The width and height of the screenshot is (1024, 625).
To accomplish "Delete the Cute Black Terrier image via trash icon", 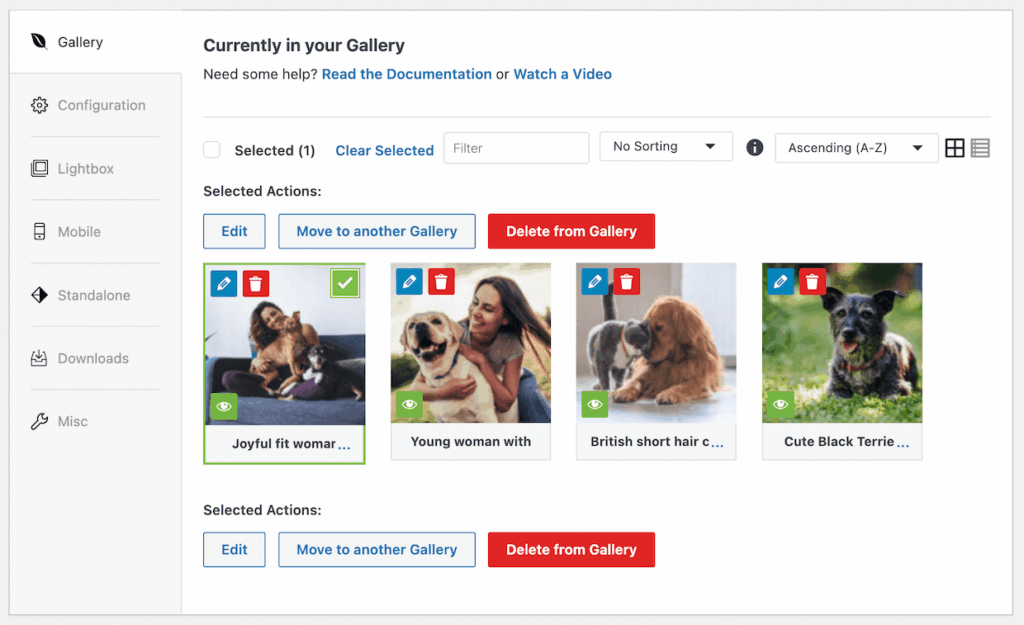I will (812, 281).
